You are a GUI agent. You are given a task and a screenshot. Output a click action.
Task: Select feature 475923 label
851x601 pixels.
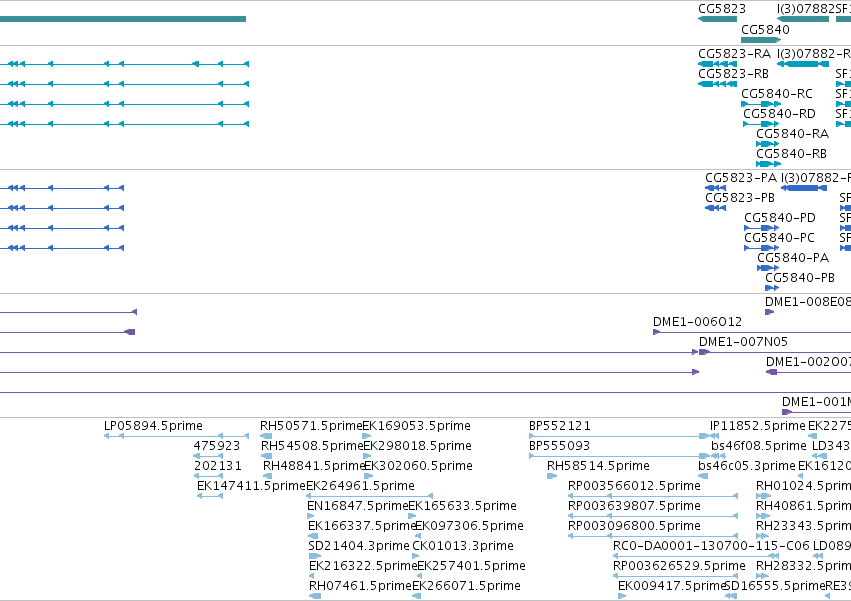tap(217, 446)
